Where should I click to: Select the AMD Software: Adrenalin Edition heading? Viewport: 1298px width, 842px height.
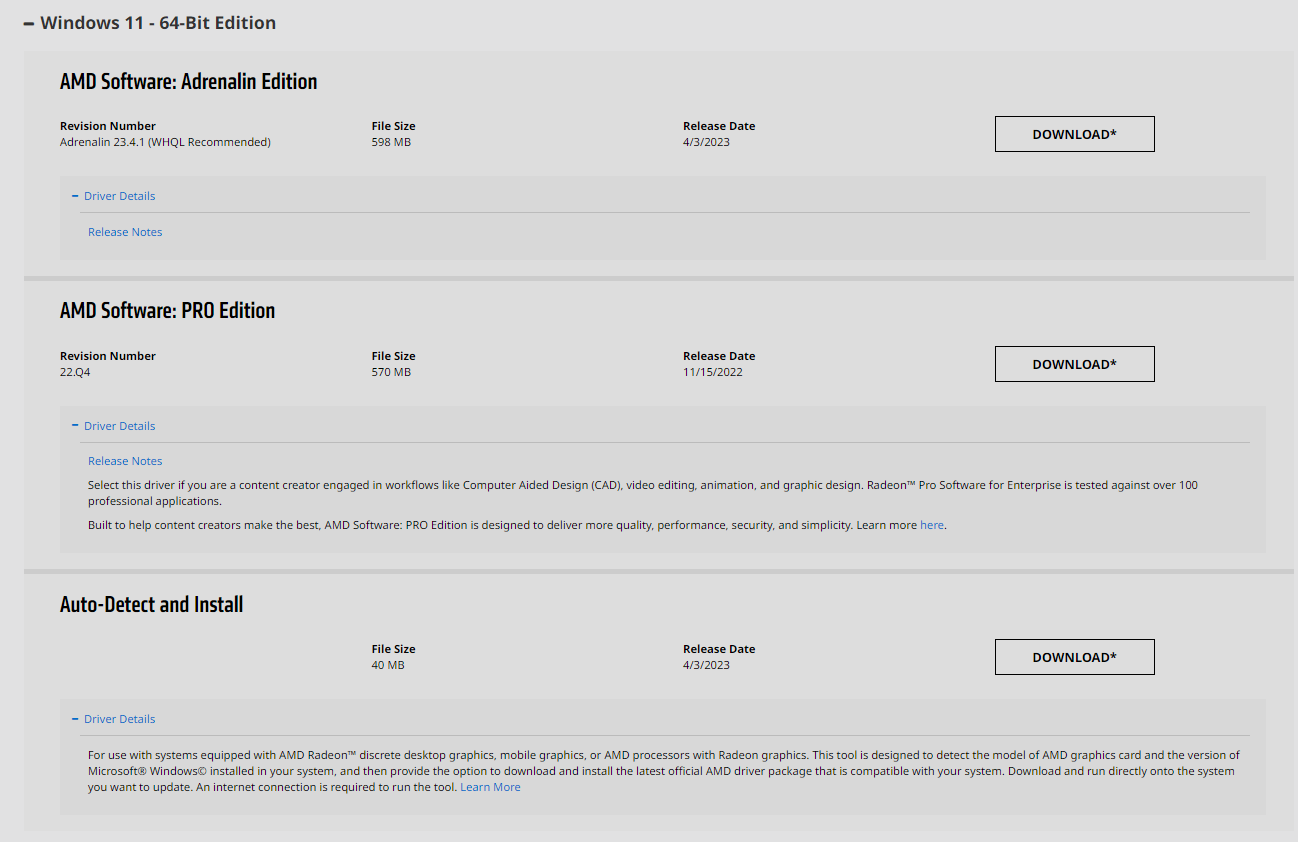coord(189,82)
